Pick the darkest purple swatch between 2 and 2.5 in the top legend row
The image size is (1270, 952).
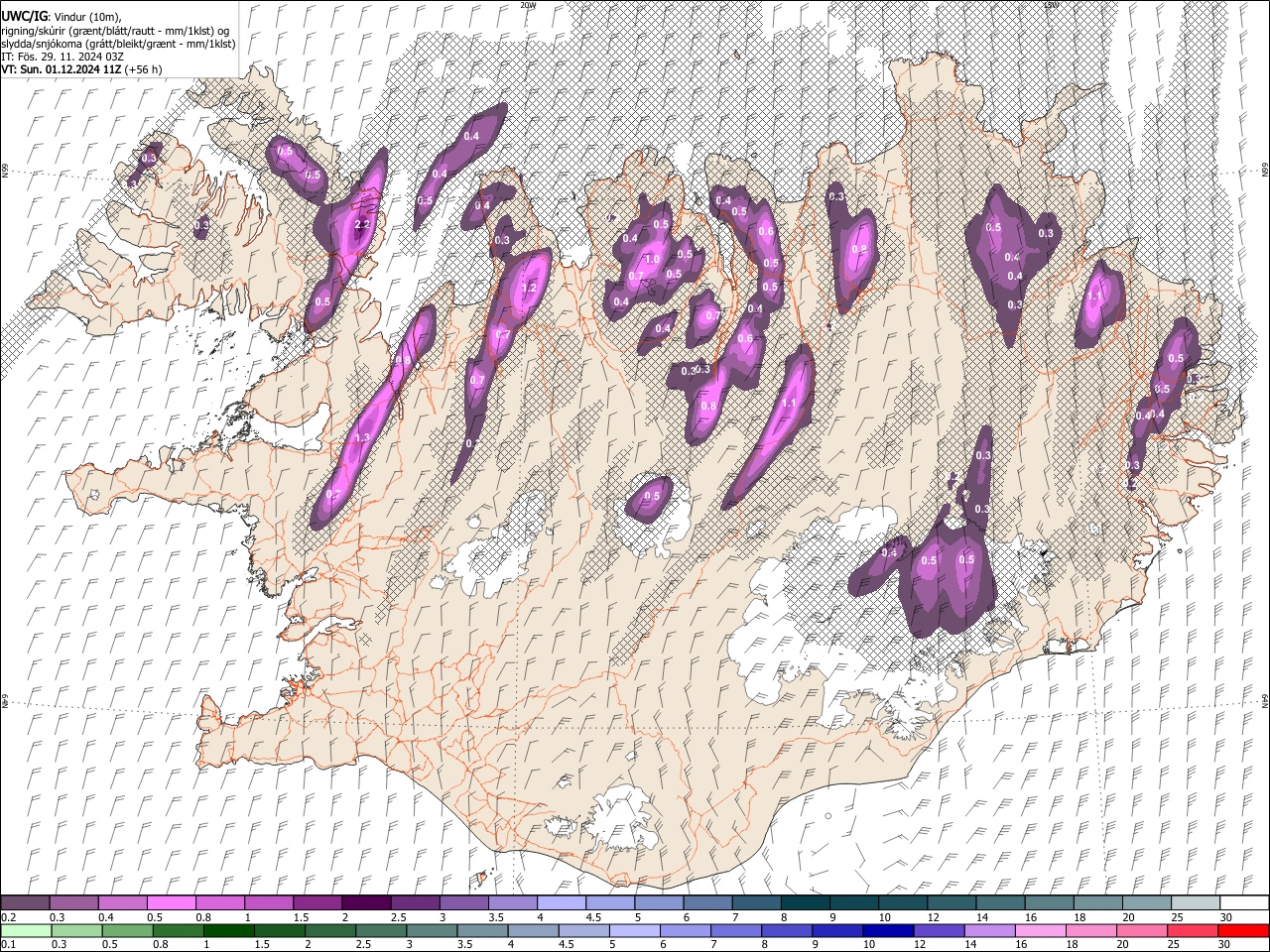tap(365, 902)
